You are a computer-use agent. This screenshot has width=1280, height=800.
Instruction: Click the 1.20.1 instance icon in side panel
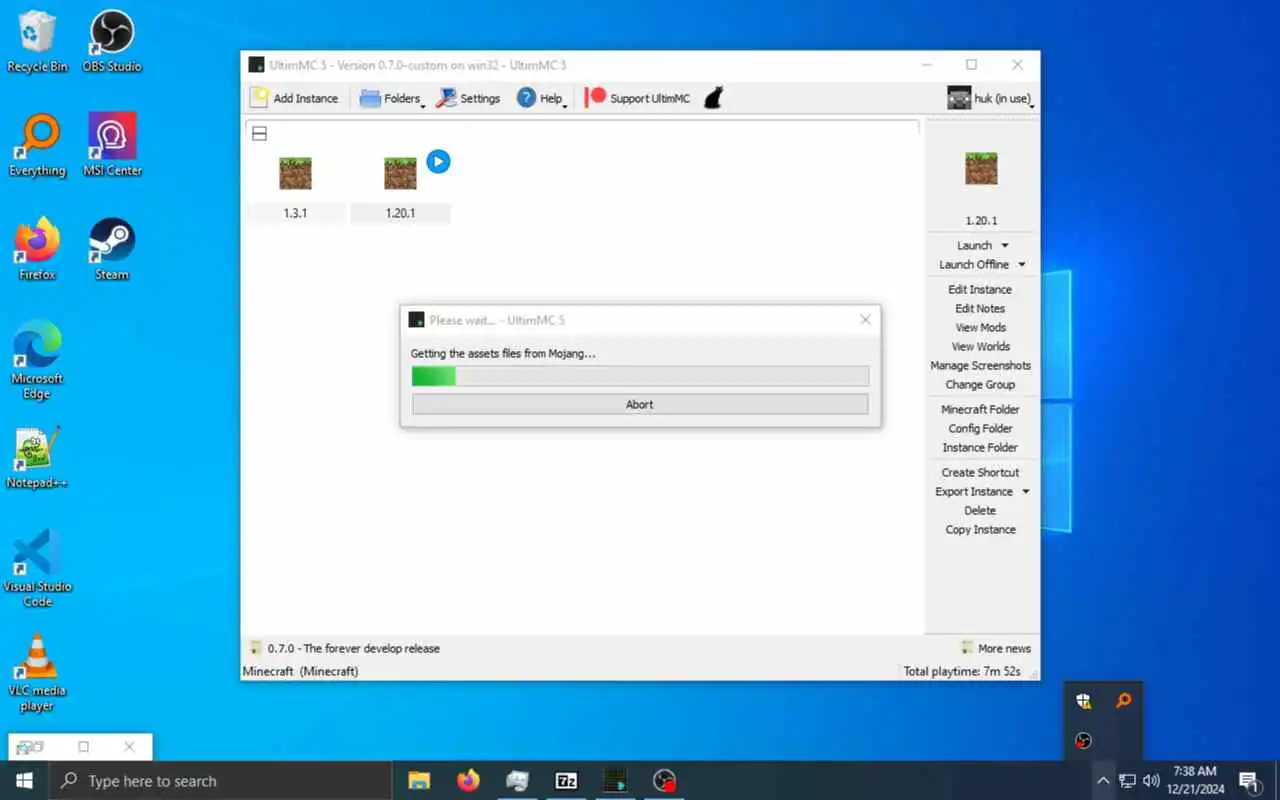point(981,168)
